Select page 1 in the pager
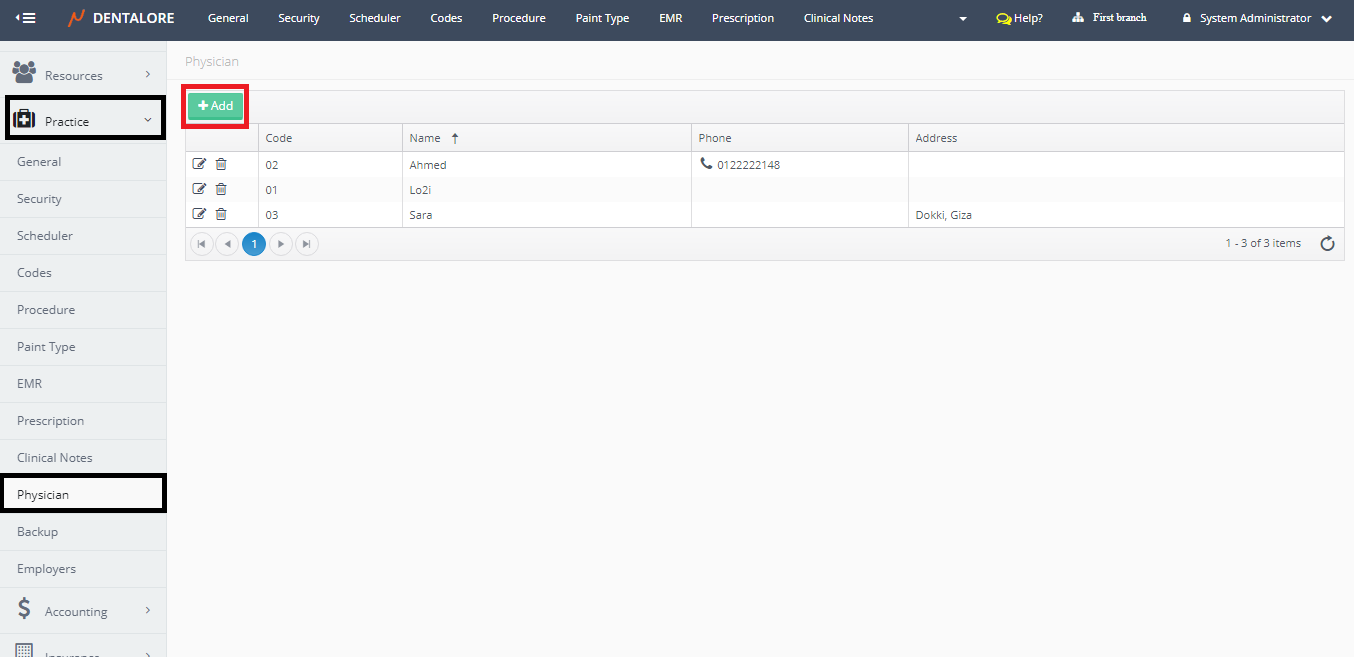Screen dimensions: 1354x657 click(254, 244)
